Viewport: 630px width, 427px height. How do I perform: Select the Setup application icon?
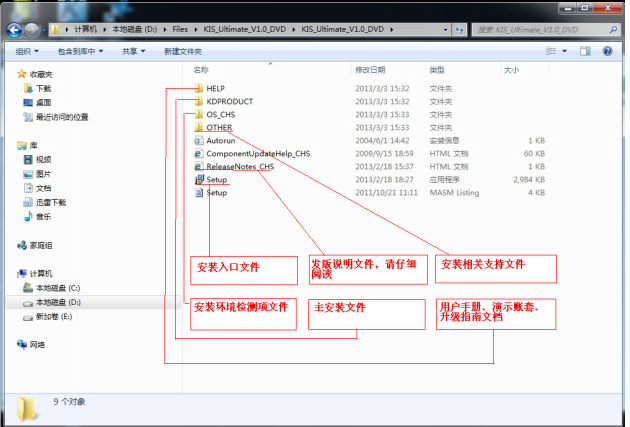[198, 180]
